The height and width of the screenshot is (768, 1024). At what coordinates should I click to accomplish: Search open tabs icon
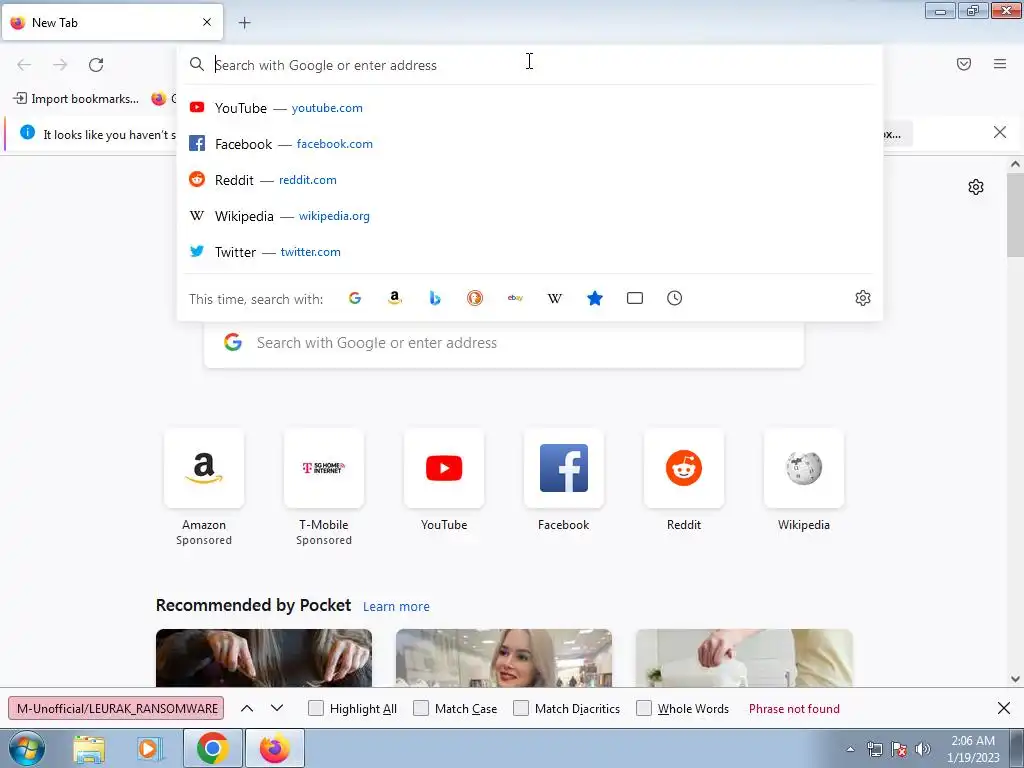coord(635,298)
